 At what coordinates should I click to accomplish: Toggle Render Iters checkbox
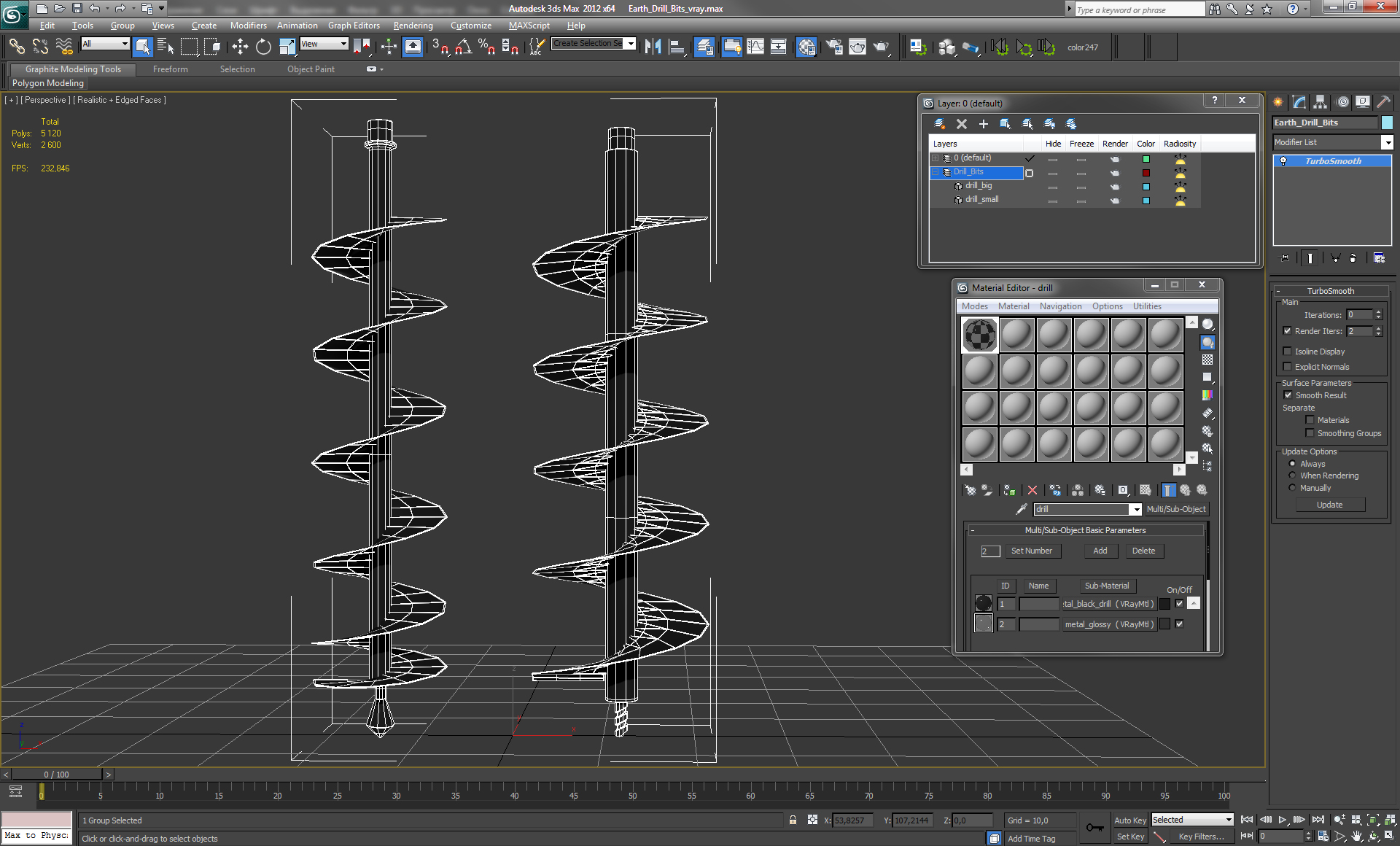[1287, 331]
